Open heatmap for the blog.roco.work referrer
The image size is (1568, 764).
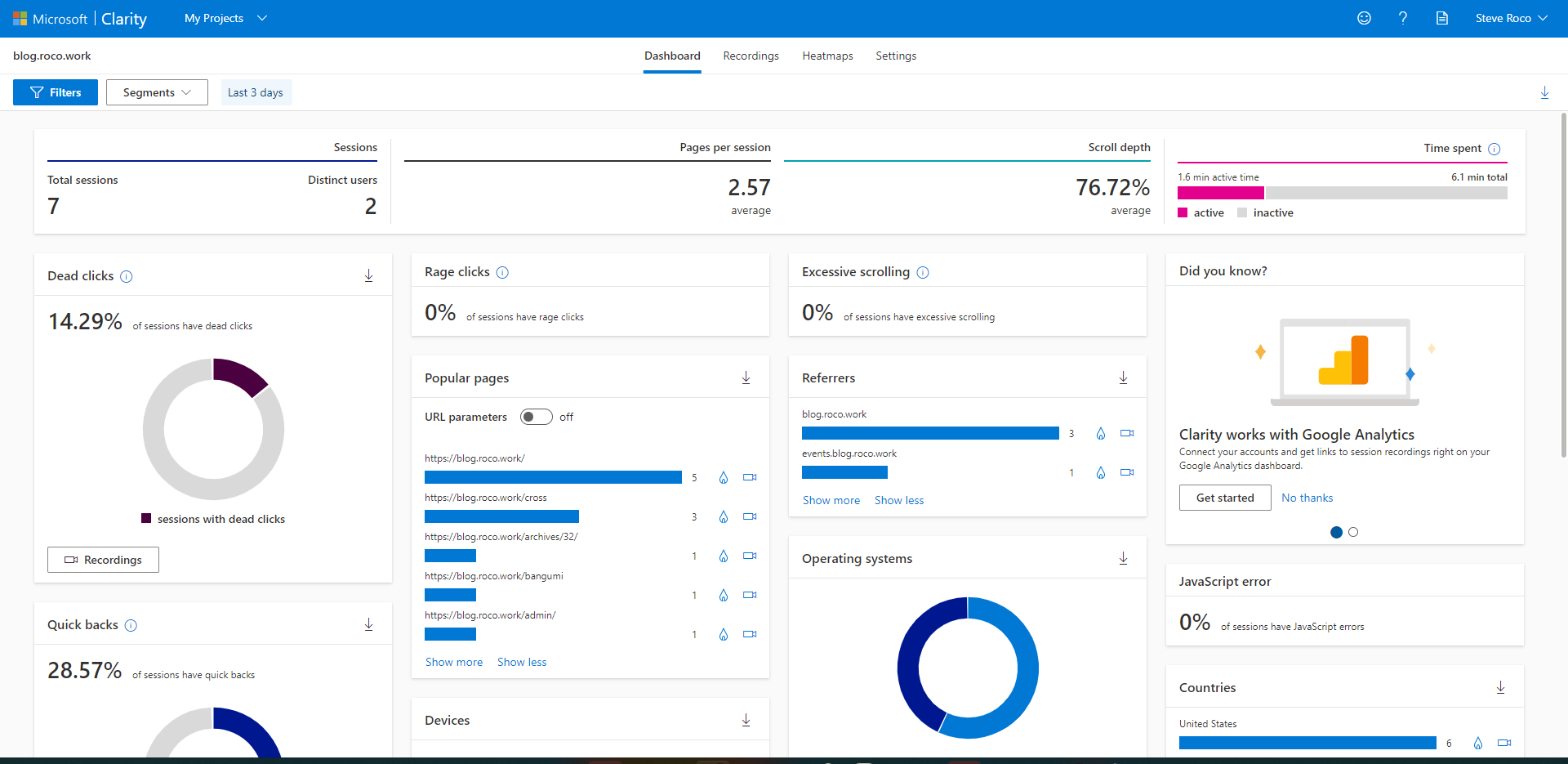(x=1100, y=433)
